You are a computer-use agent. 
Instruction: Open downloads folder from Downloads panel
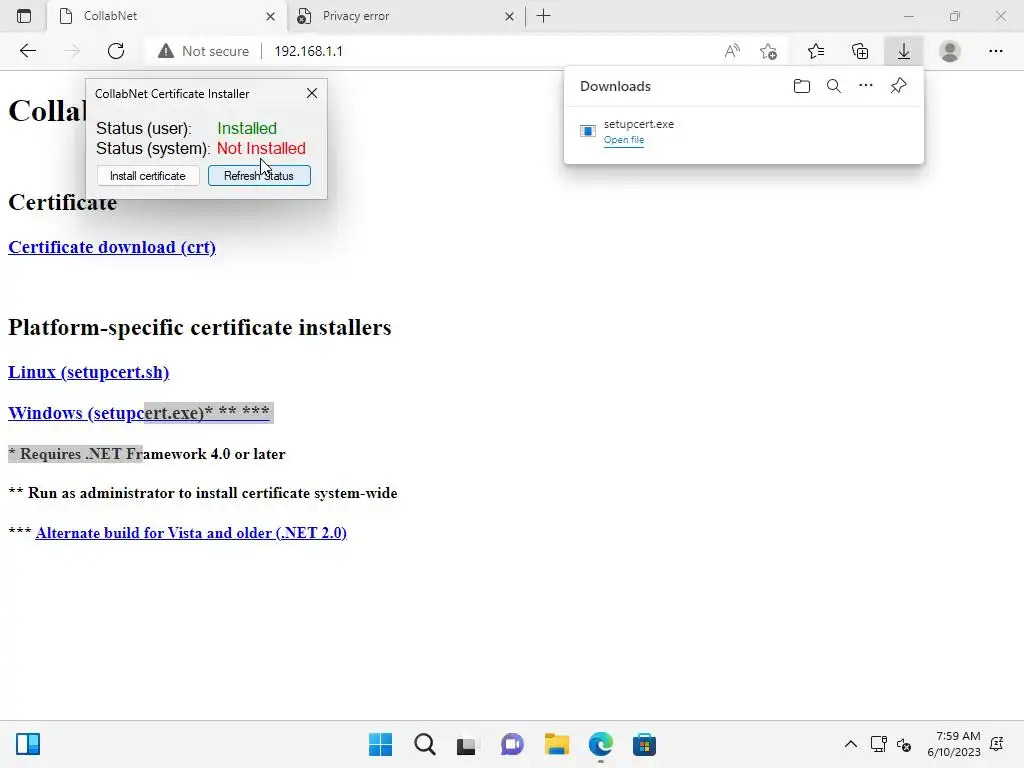pyautogui.click(x=802, y=86)
